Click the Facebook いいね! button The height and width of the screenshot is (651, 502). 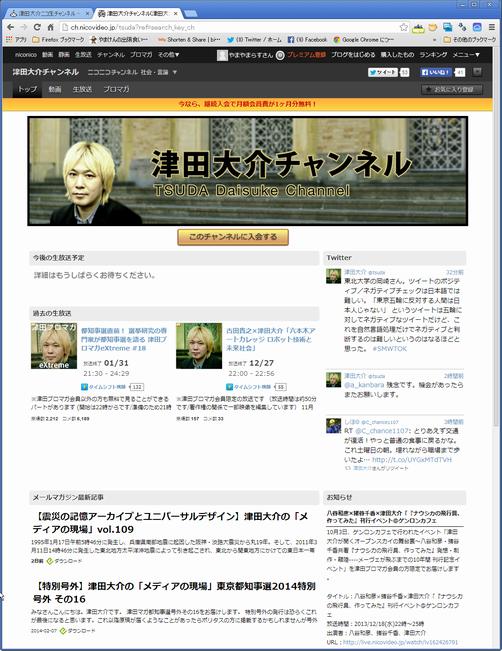(436, 72)
